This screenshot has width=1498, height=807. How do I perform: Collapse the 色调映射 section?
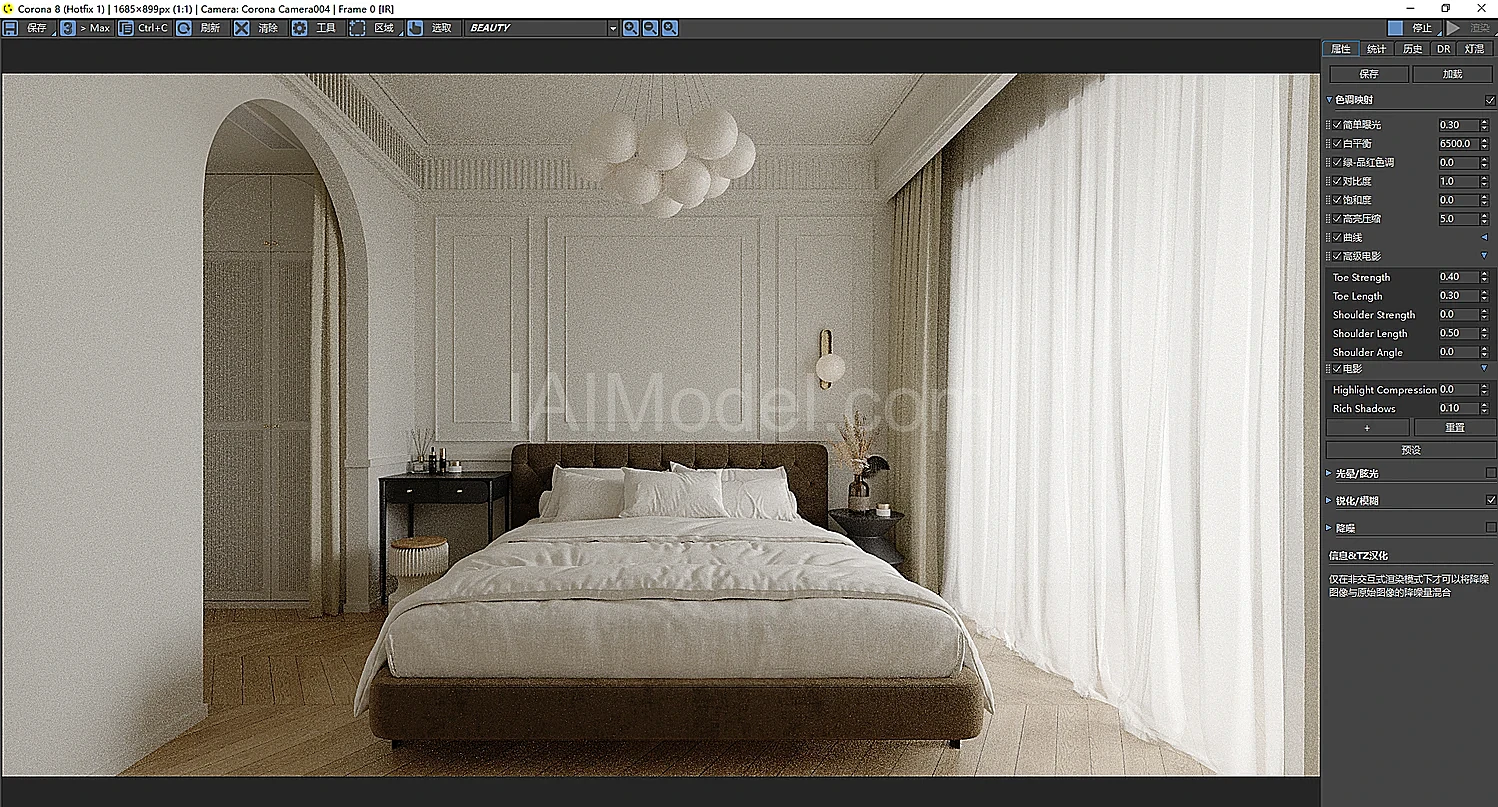click(x=1330, y=100)
